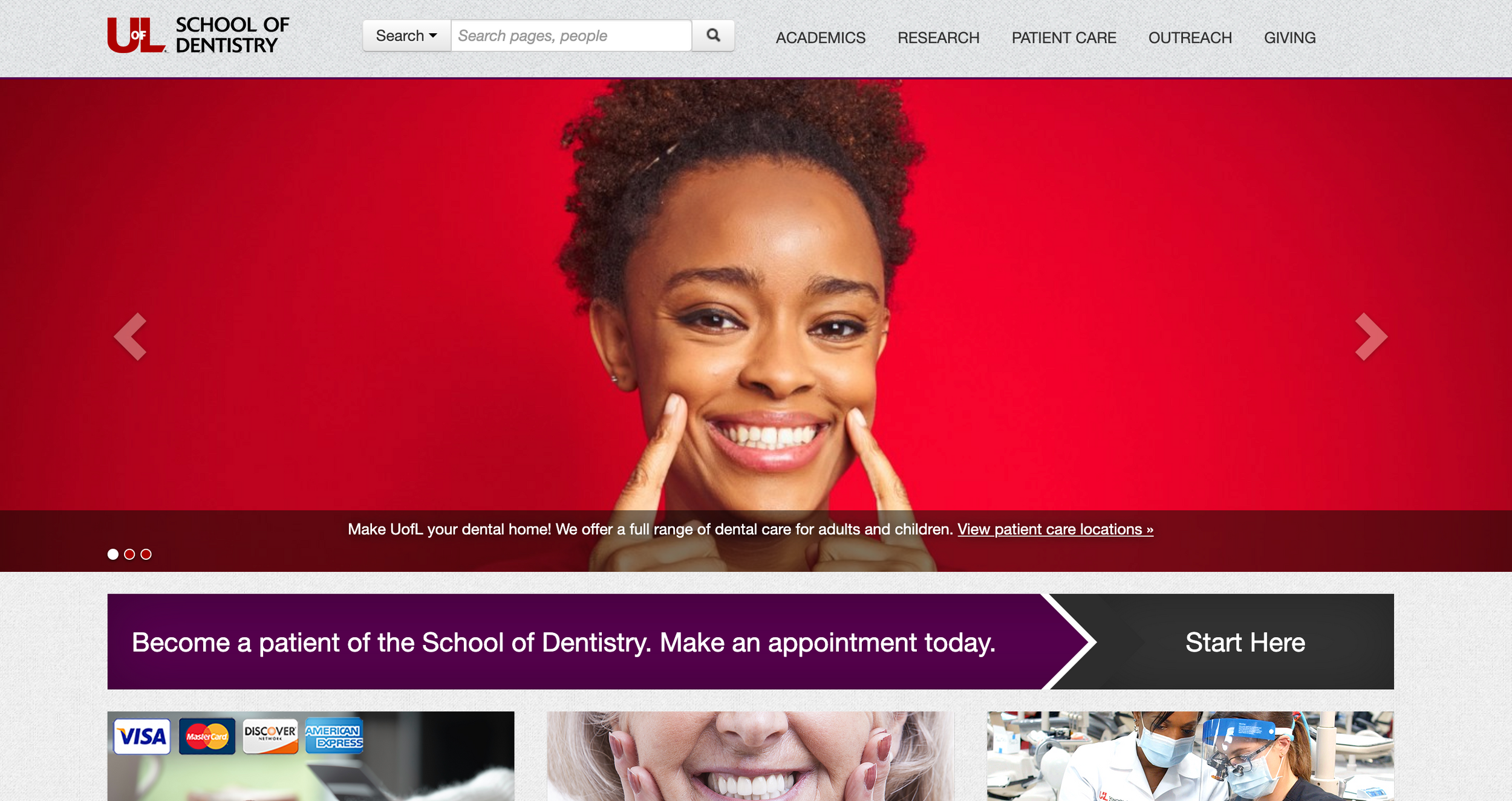
Task: Select the second carousel slide dot
Action: 129,554
